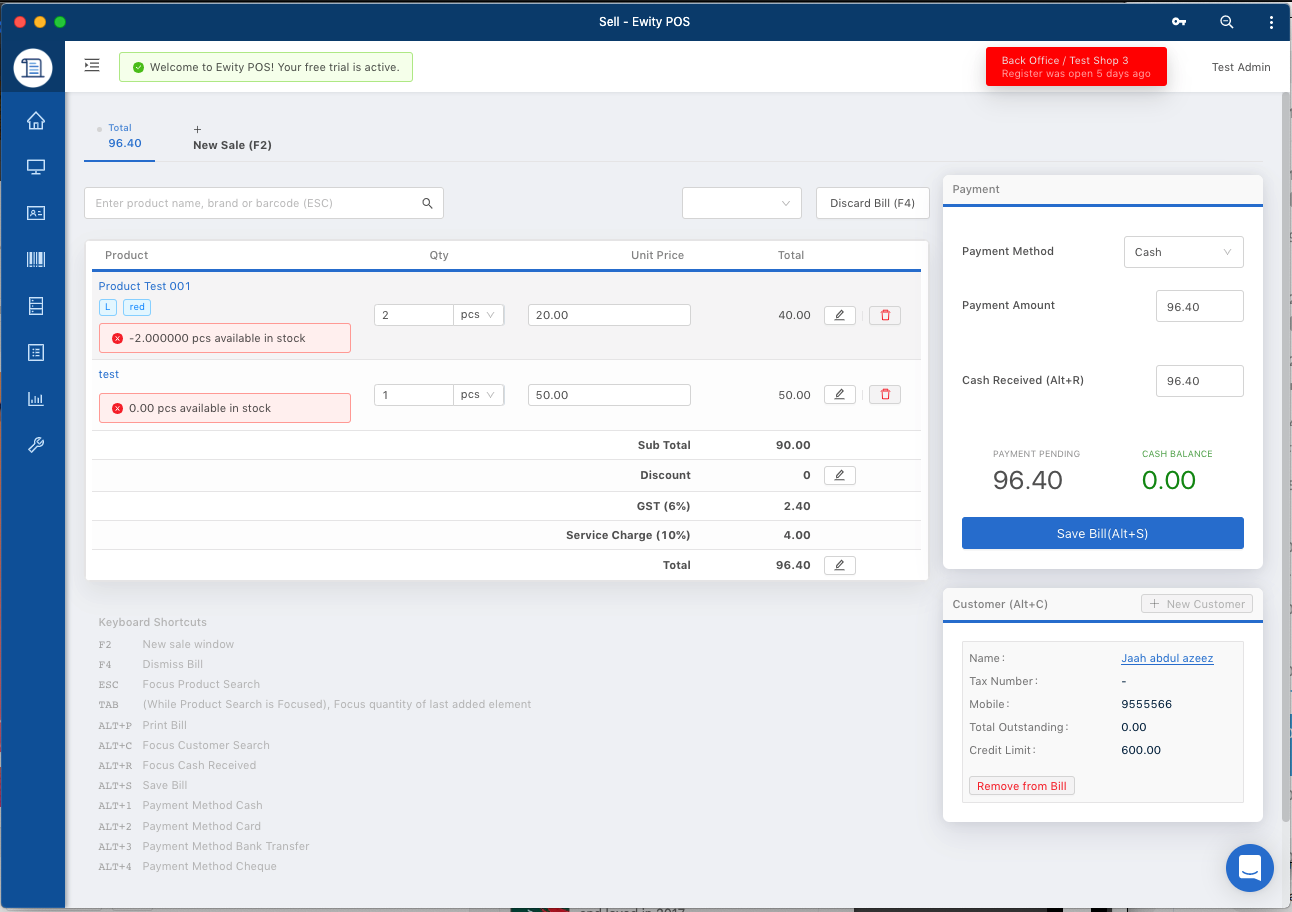Click the product search magnifier icon
Image resolution: width=1292 pixels, height=912 pixels.
427,203
